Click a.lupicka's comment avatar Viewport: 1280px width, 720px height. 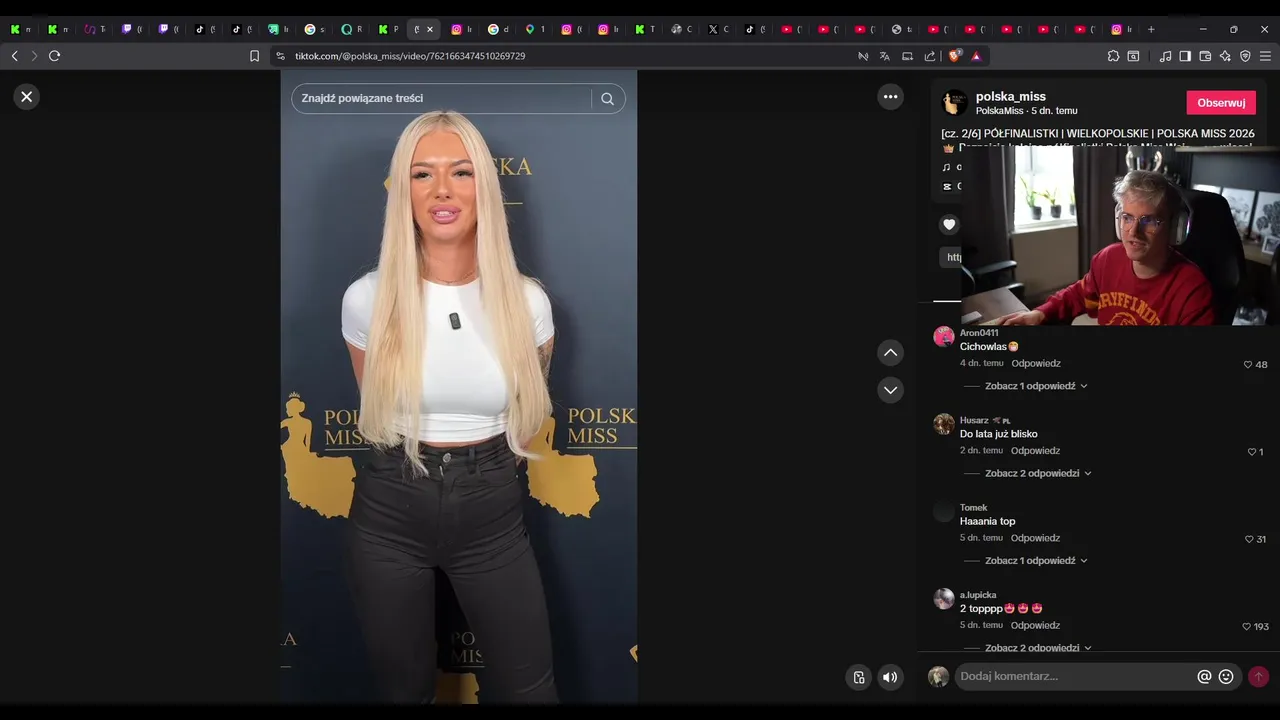[x=944, y=599]
